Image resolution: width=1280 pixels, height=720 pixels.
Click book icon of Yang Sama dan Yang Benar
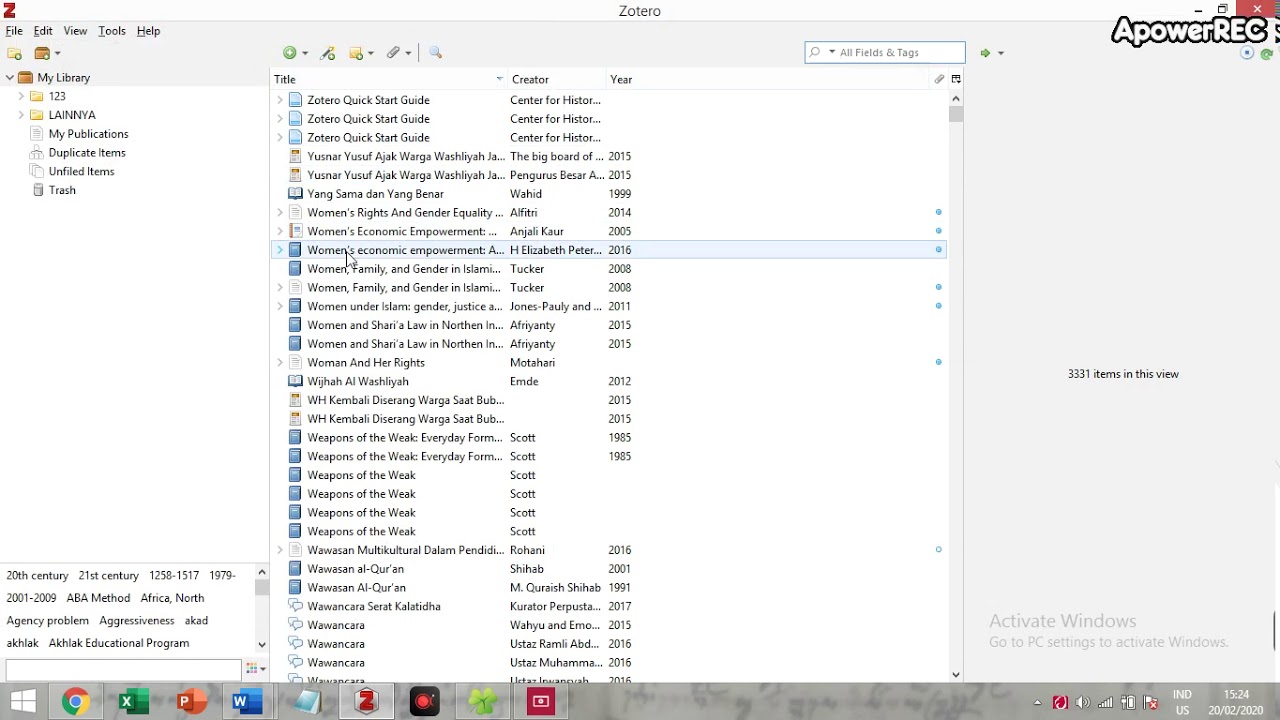(295, 194)
